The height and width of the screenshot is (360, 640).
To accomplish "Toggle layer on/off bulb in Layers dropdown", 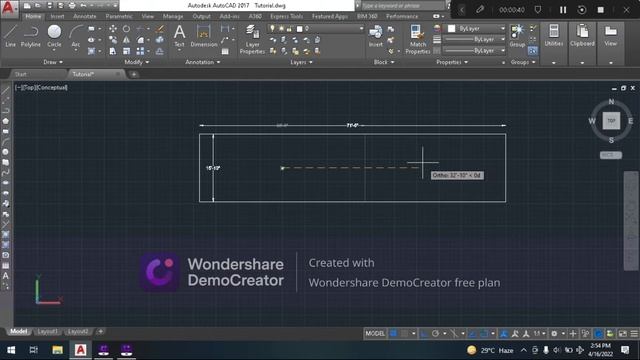I will pos(272,28).
